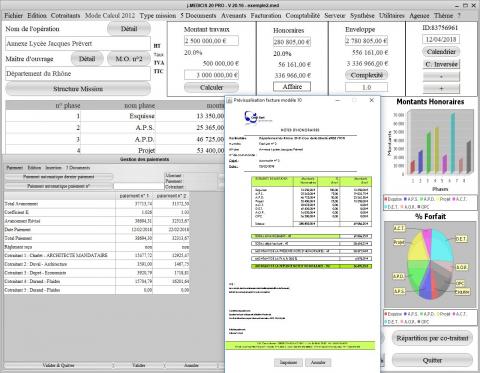The image size is (480, 373).
Task: Click the Affaire button under Honoraires
Action: [x=292, y=87]
